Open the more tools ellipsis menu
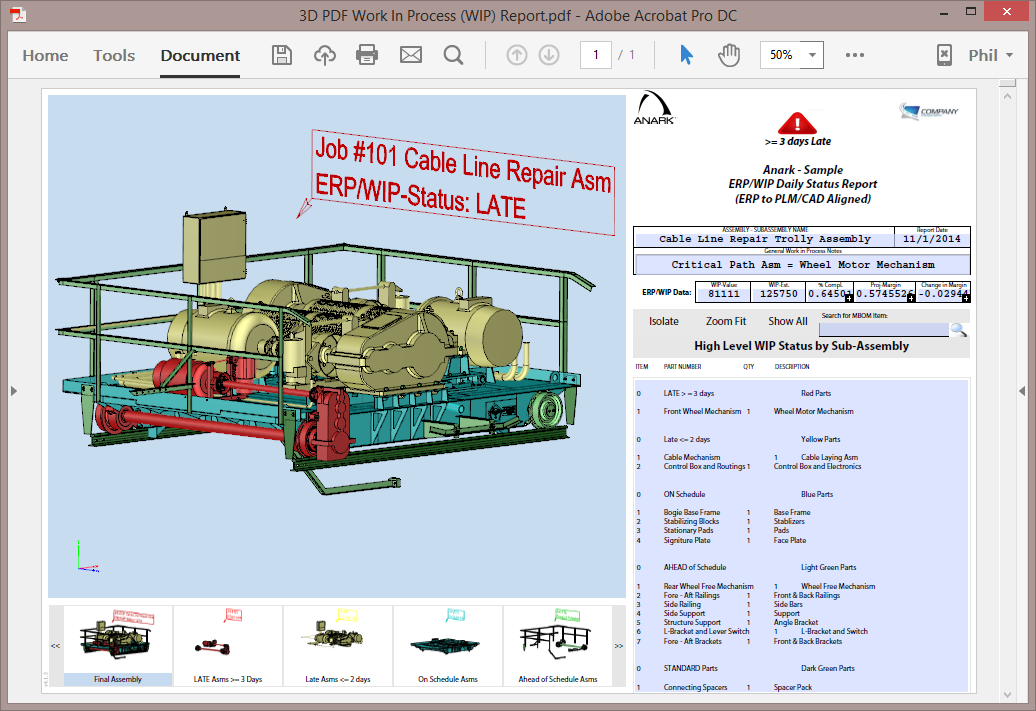The image size is (1036, 711). tap(854, 55)
